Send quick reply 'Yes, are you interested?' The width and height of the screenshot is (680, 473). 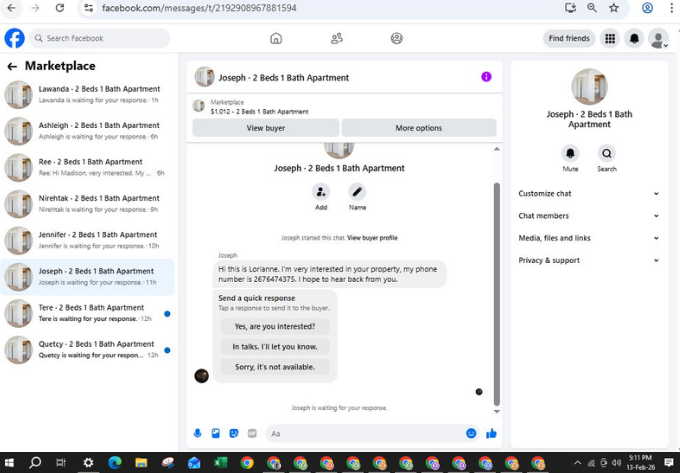click(275, 326)
